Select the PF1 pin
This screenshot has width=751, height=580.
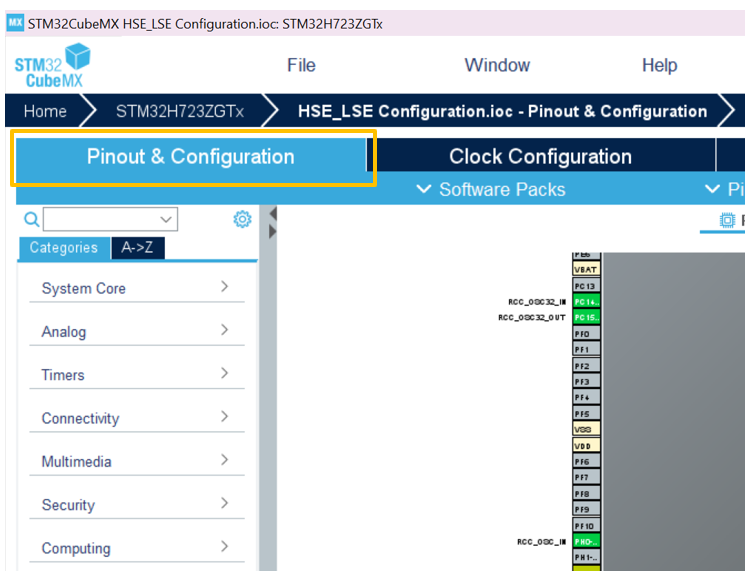[586, 349]
